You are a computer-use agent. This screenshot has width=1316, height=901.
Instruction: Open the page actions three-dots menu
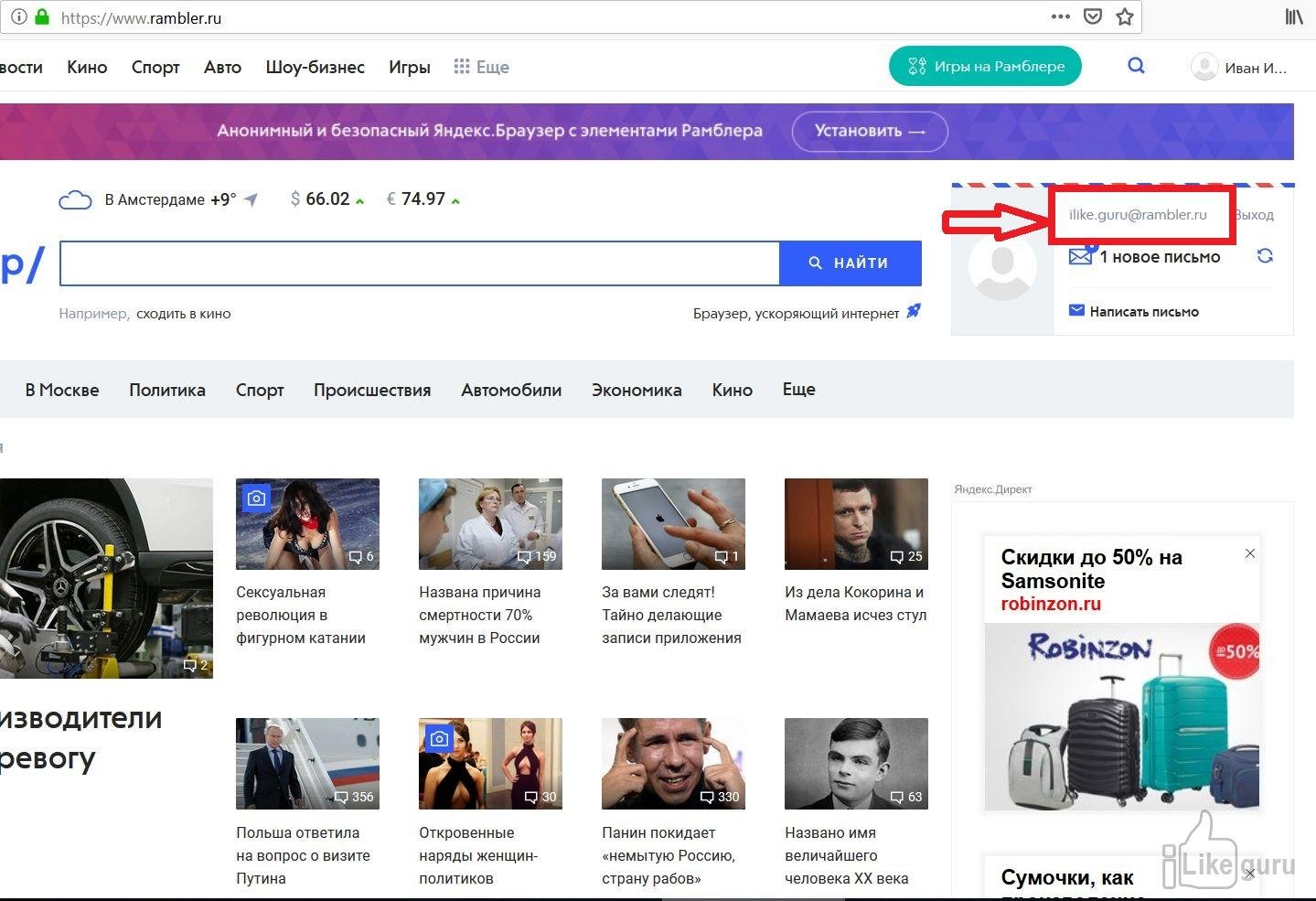point(1061,16)
